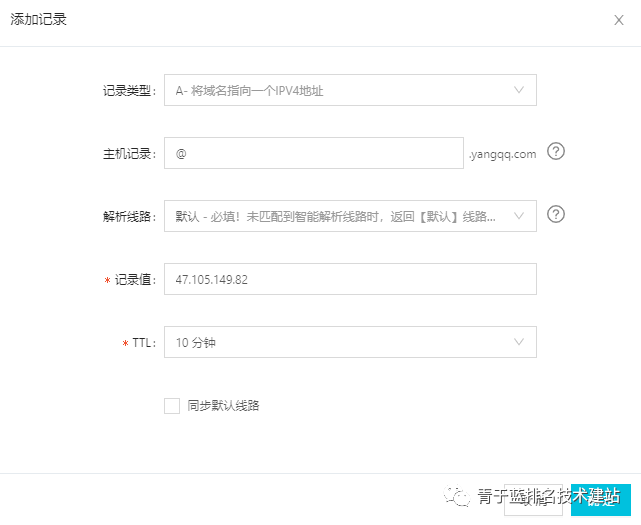Screen dimensions: 641x525
Task: Click the 主机记录 input field
Action: click(314, 153)
